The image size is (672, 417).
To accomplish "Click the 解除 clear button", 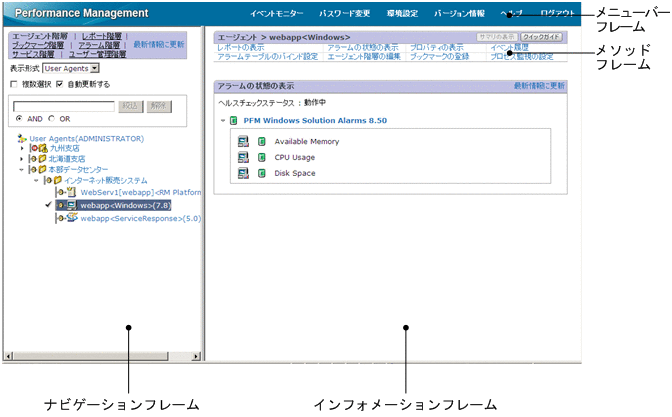I will tap(159, 106).
